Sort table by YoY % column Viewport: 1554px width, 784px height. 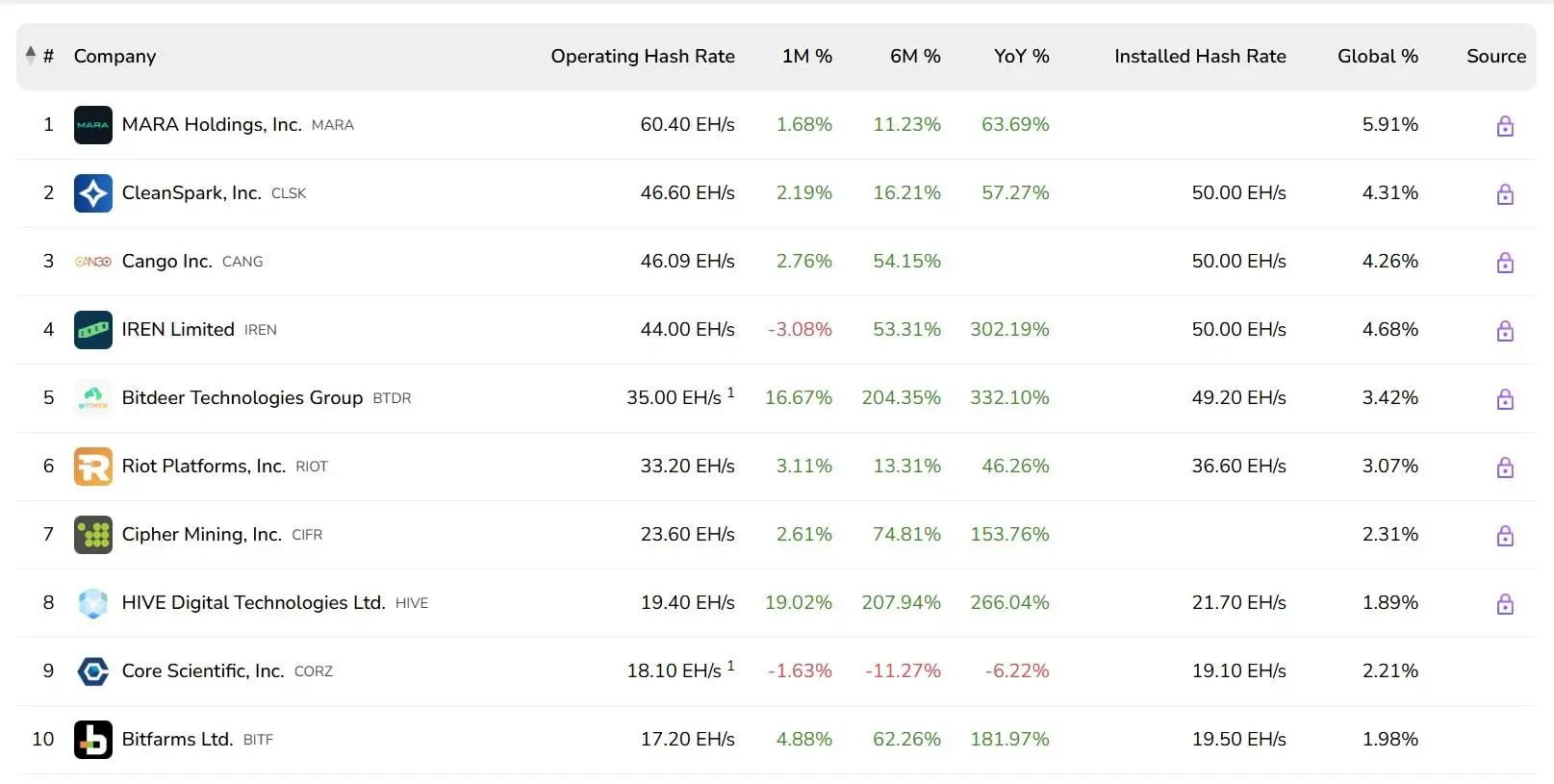click(1021, 56)
